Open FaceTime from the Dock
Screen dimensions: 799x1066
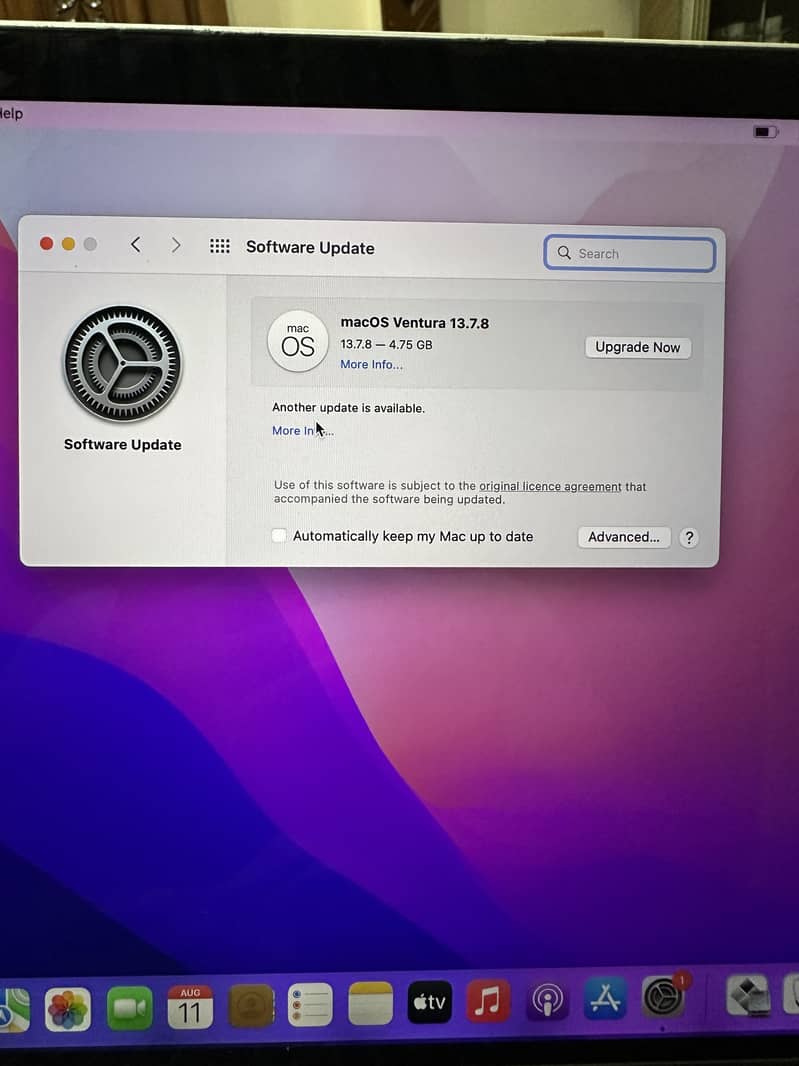[x=129, y=1008]
